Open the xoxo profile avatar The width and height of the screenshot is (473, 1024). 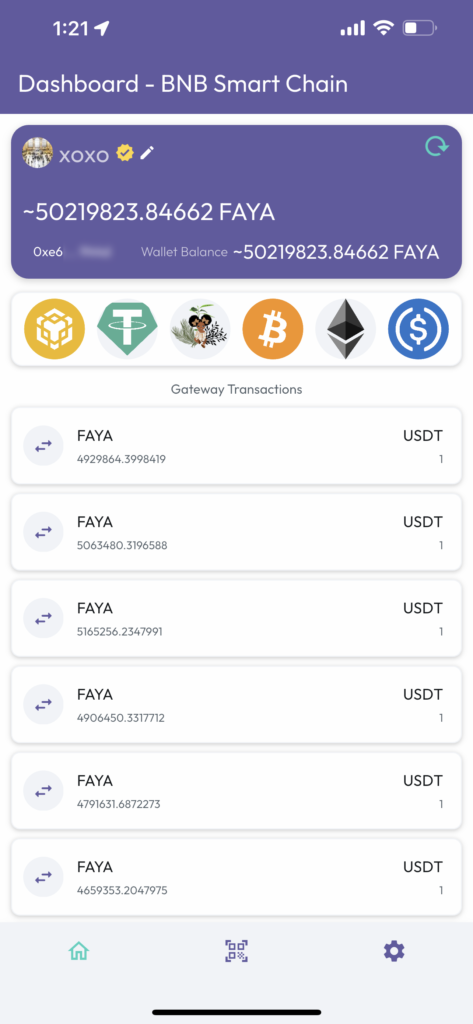[x=37, y=153]
